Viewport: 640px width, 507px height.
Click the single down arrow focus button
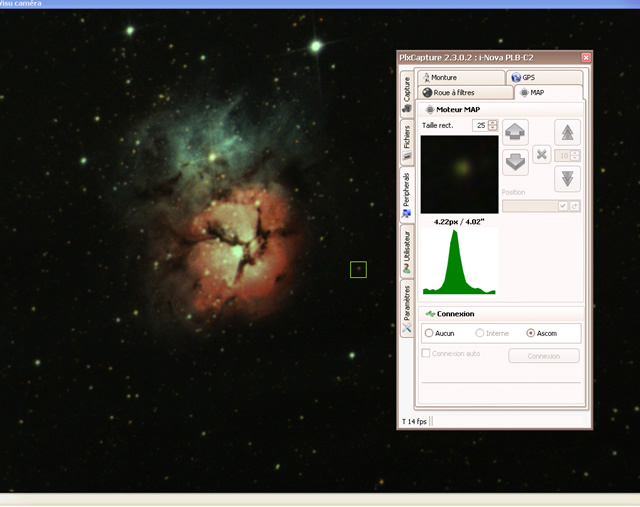[515, 162]
